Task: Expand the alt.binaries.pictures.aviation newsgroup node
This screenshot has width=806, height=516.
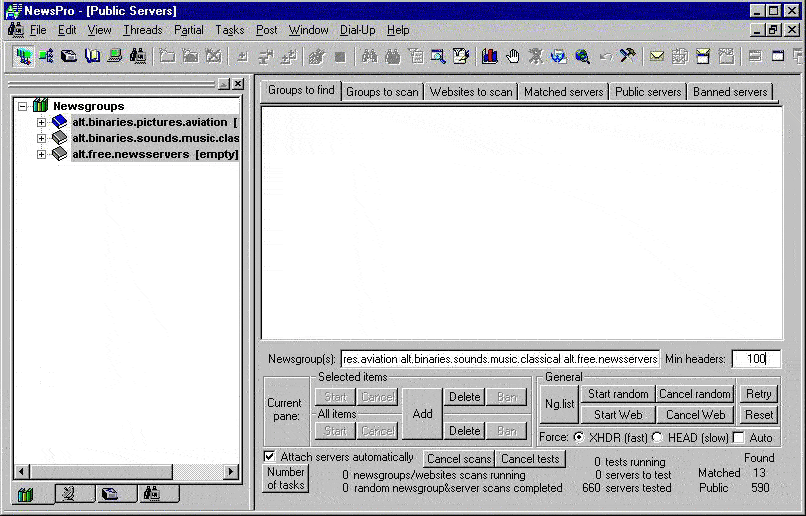Action: coord(42,122)
